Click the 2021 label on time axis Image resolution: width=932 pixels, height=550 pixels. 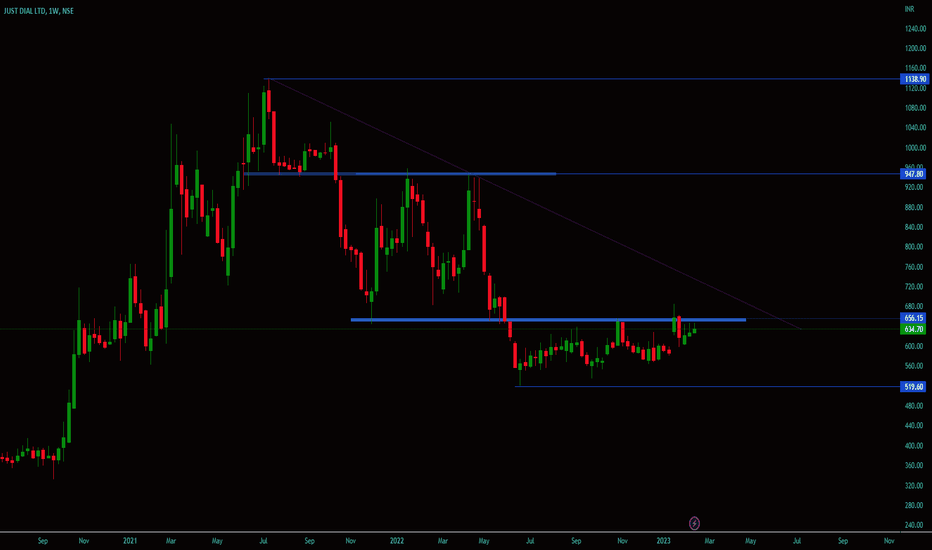[x=130, y=540]
